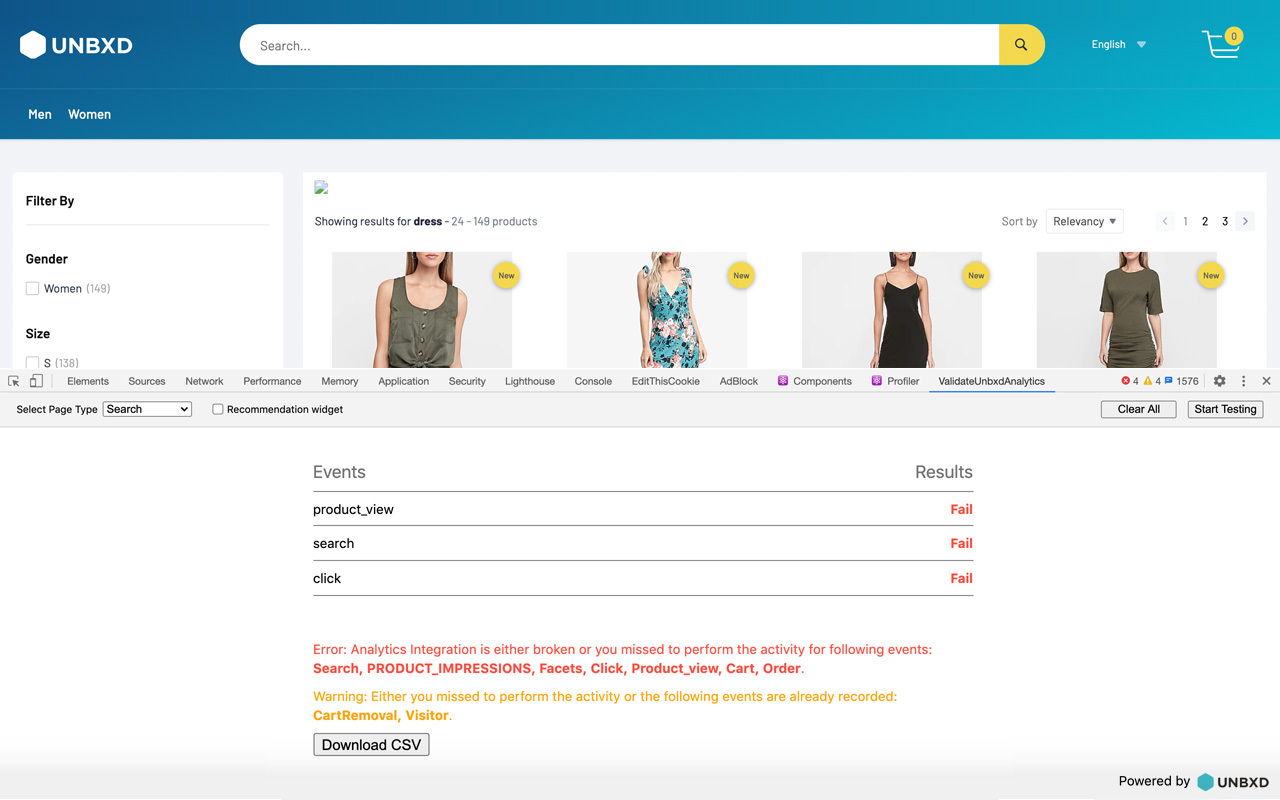Open the React Components tab
This screenshot has height=800, width=1280.
[x=815, y=381]
